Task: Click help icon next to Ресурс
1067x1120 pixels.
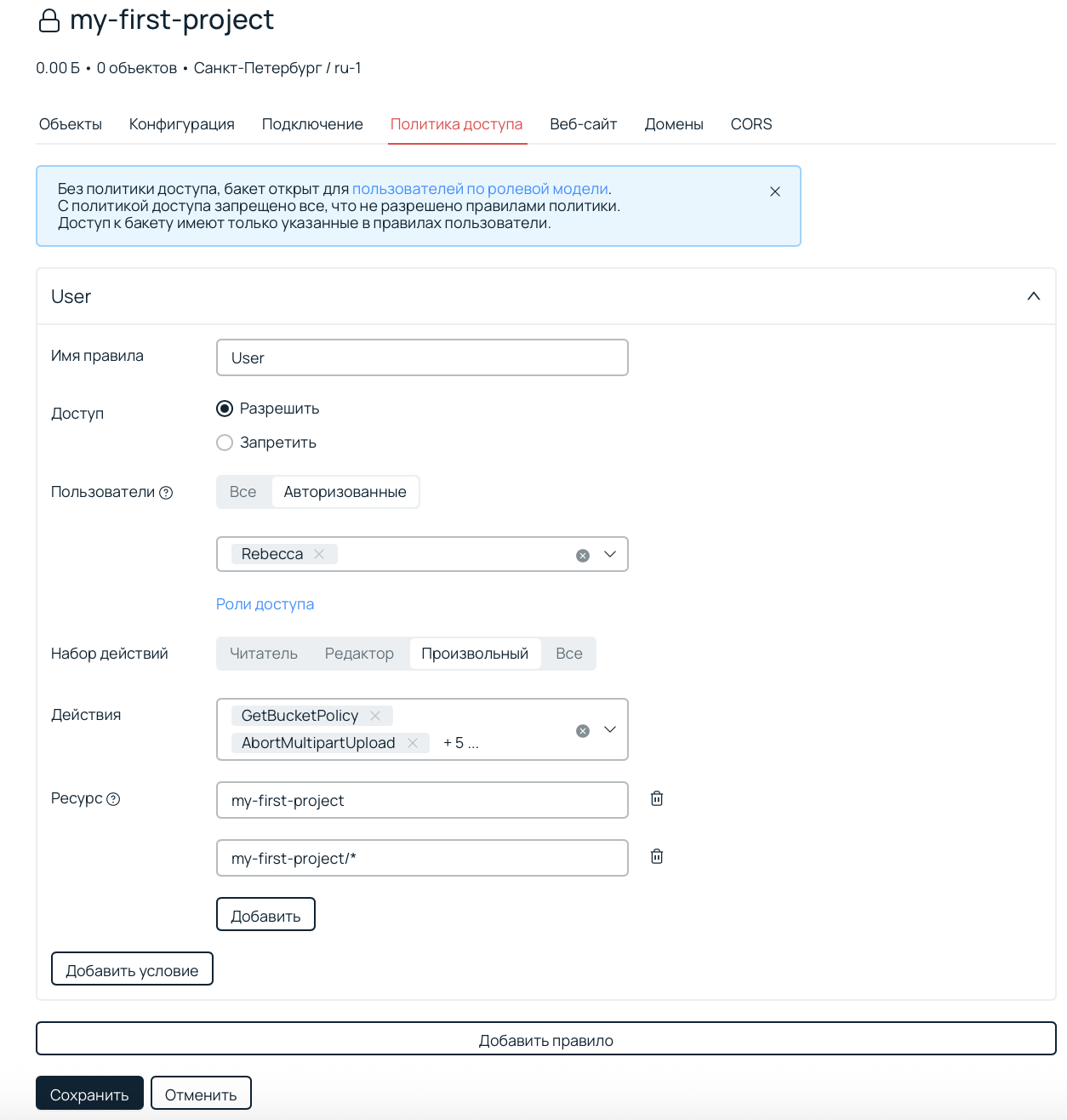Action: tap(113, 799)
